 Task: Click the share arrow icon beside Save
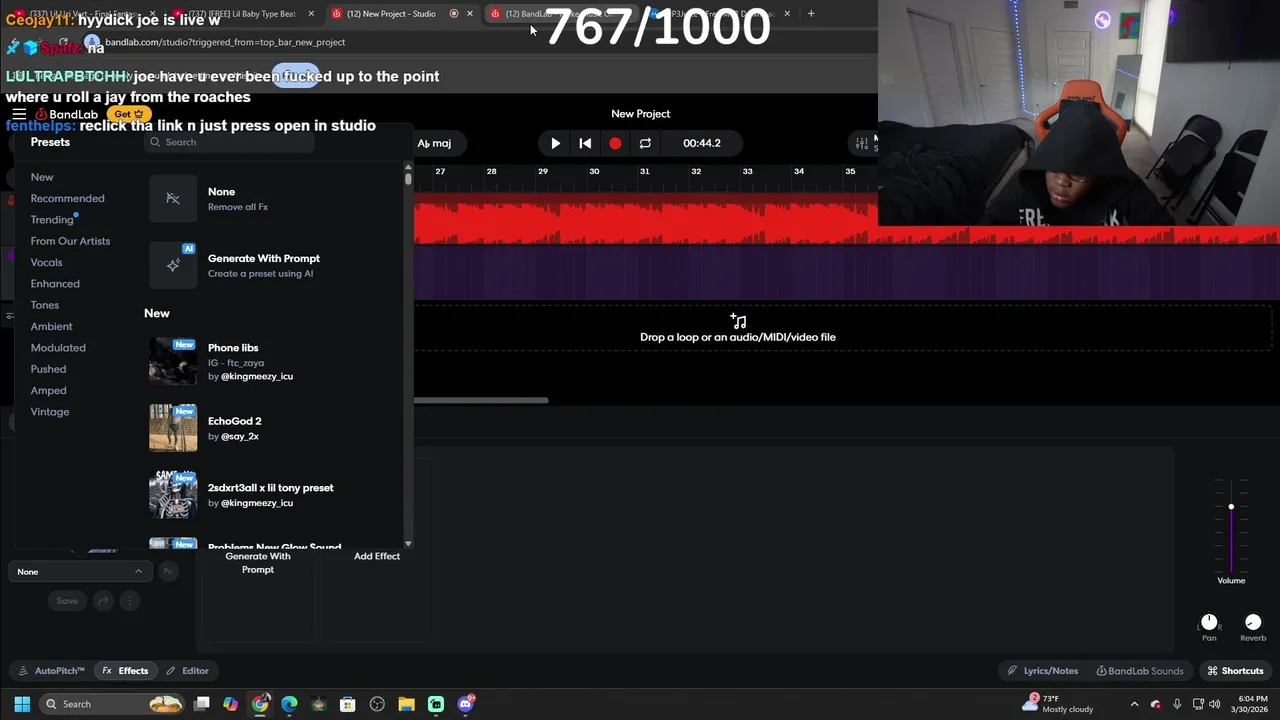[103, 601]
